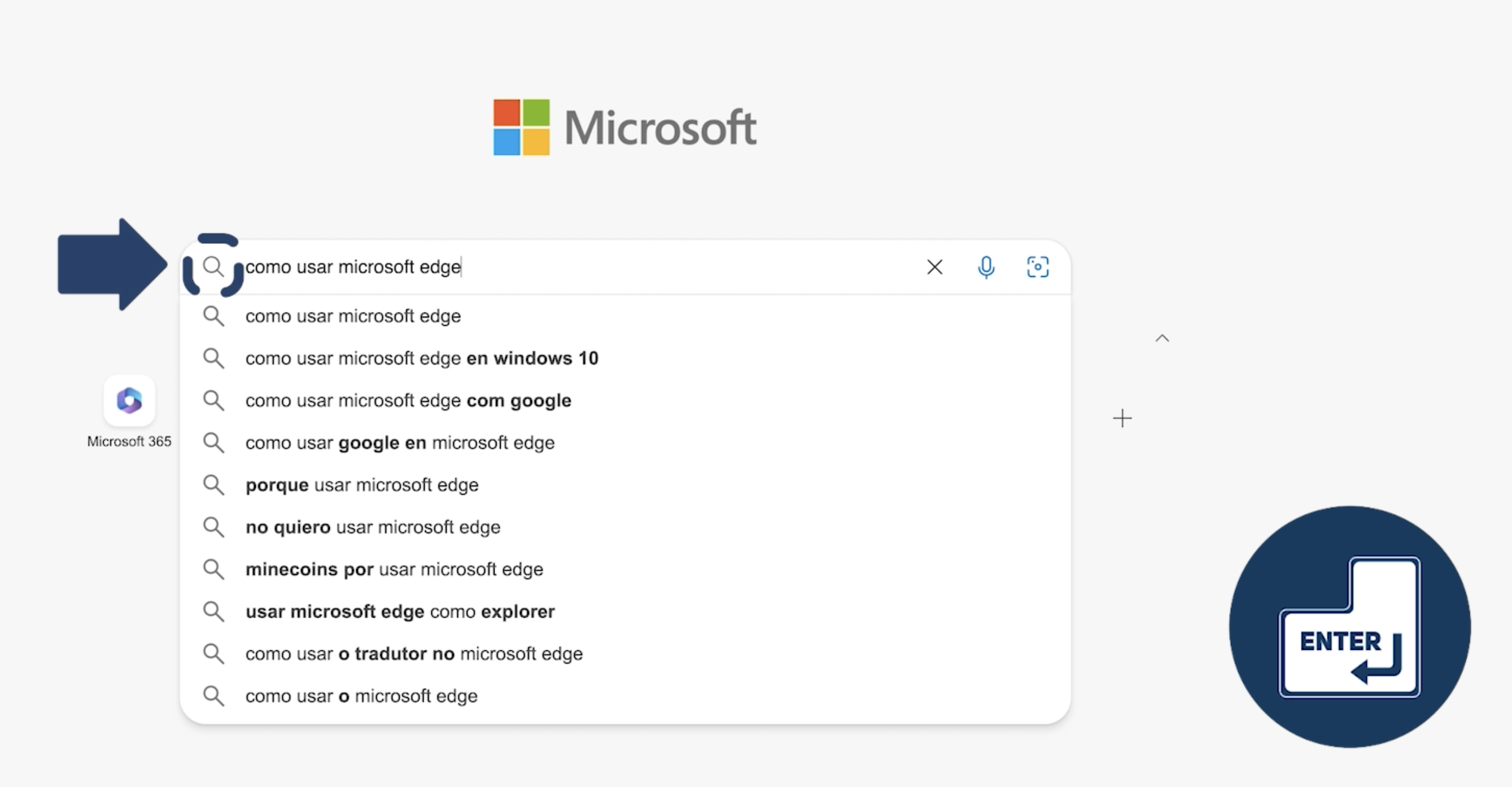Click the Enter key graphic
1512x787 pixels.
coord(1350,626)
